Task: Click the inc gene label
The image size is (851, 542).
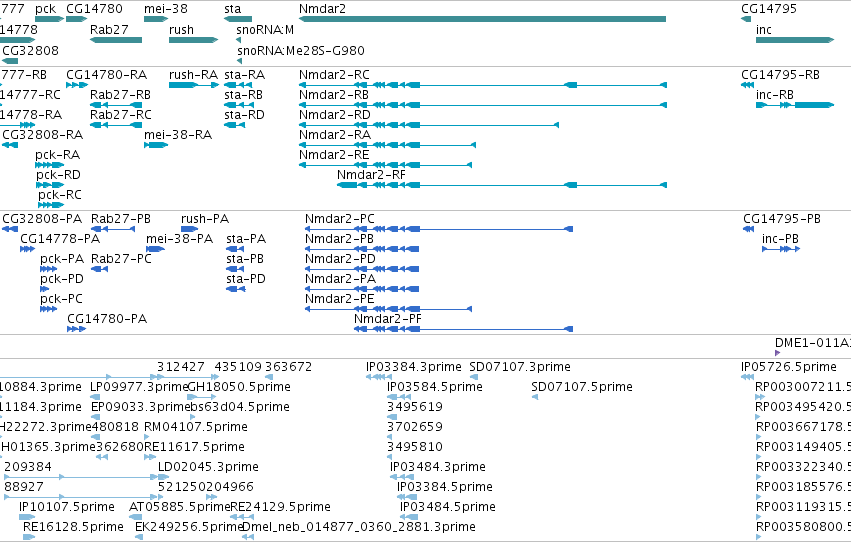Action: (x=764, y=29)
